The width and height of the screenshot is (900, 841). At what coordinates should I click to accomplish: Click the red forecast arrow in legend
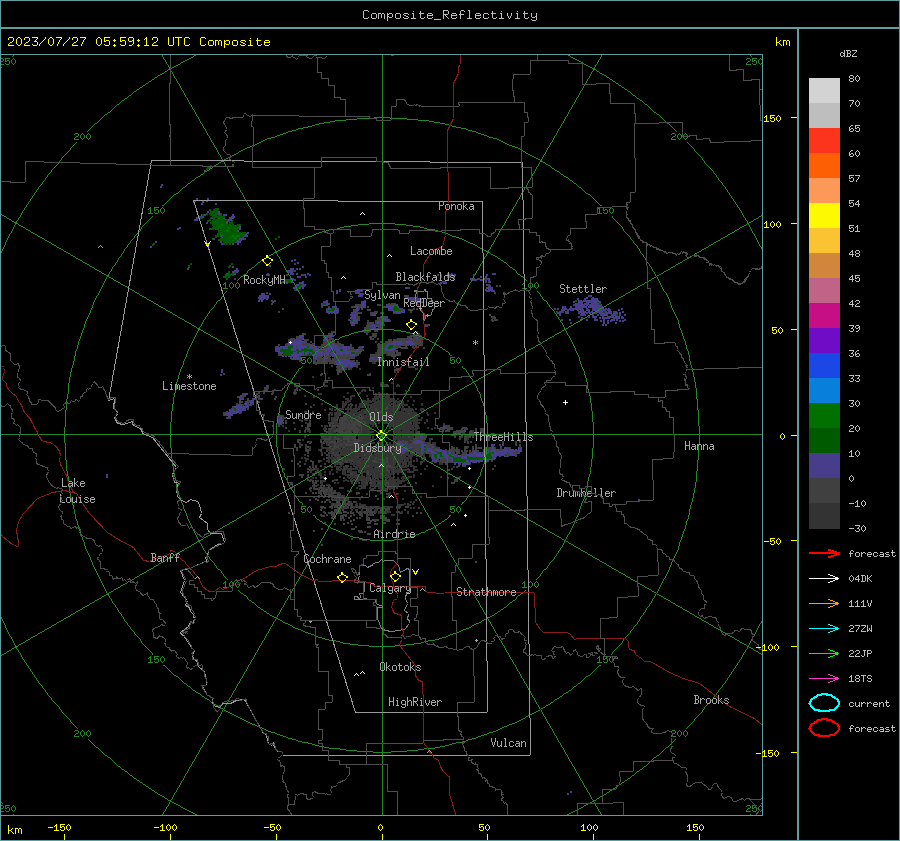824,553
